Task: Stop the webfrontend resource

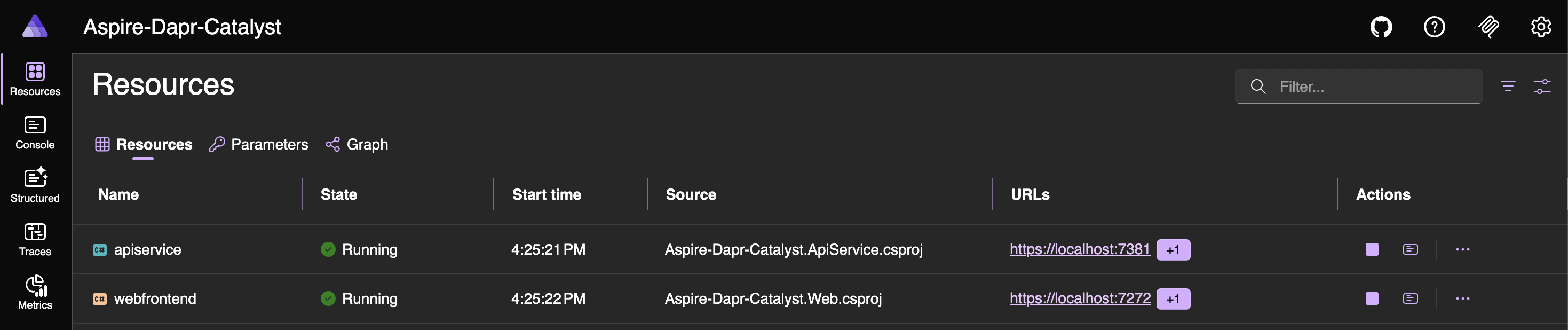Action: point(1372,299)
